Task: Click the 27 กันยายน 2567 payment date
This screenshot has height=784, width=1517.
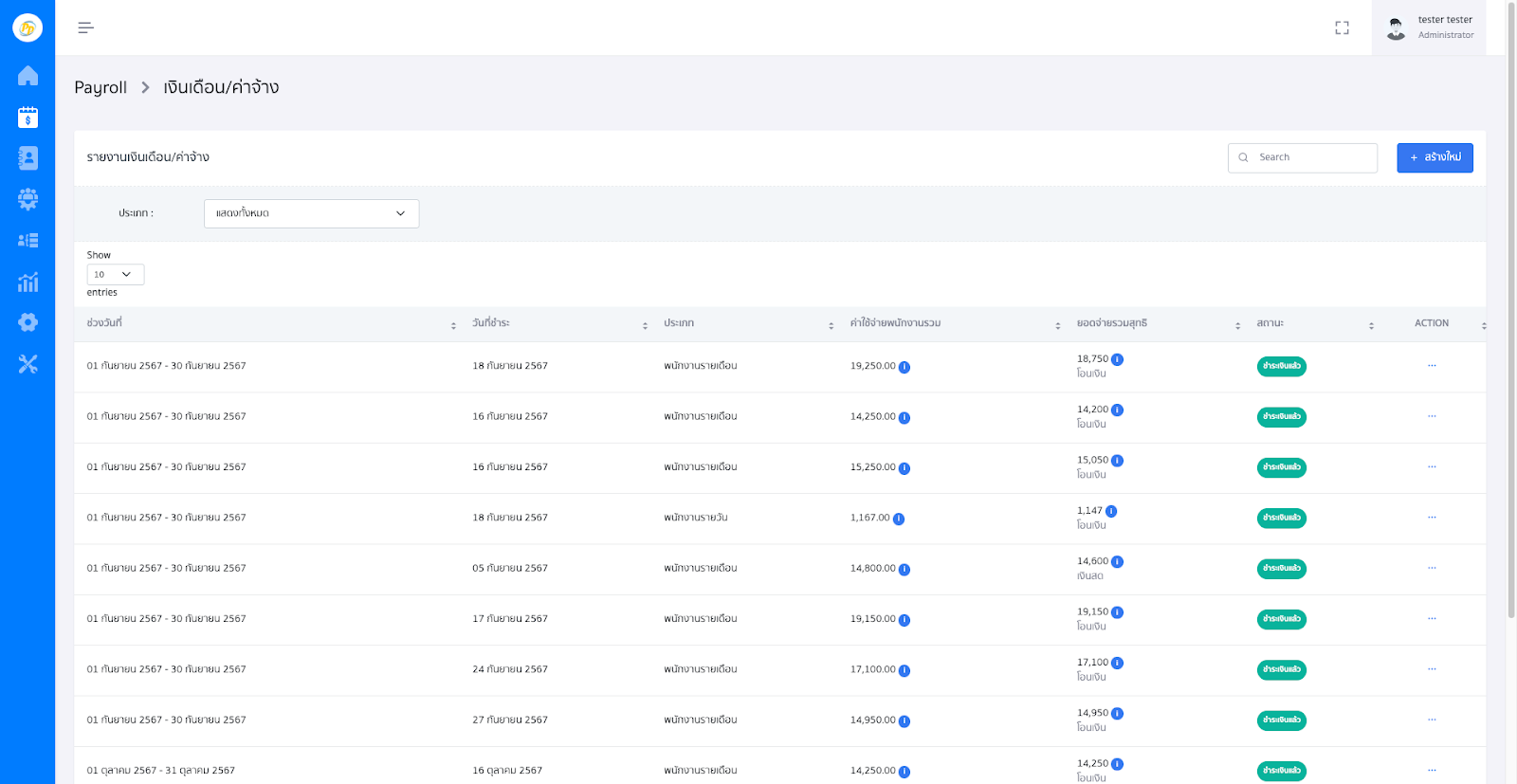Action: (x=510, y=720)
